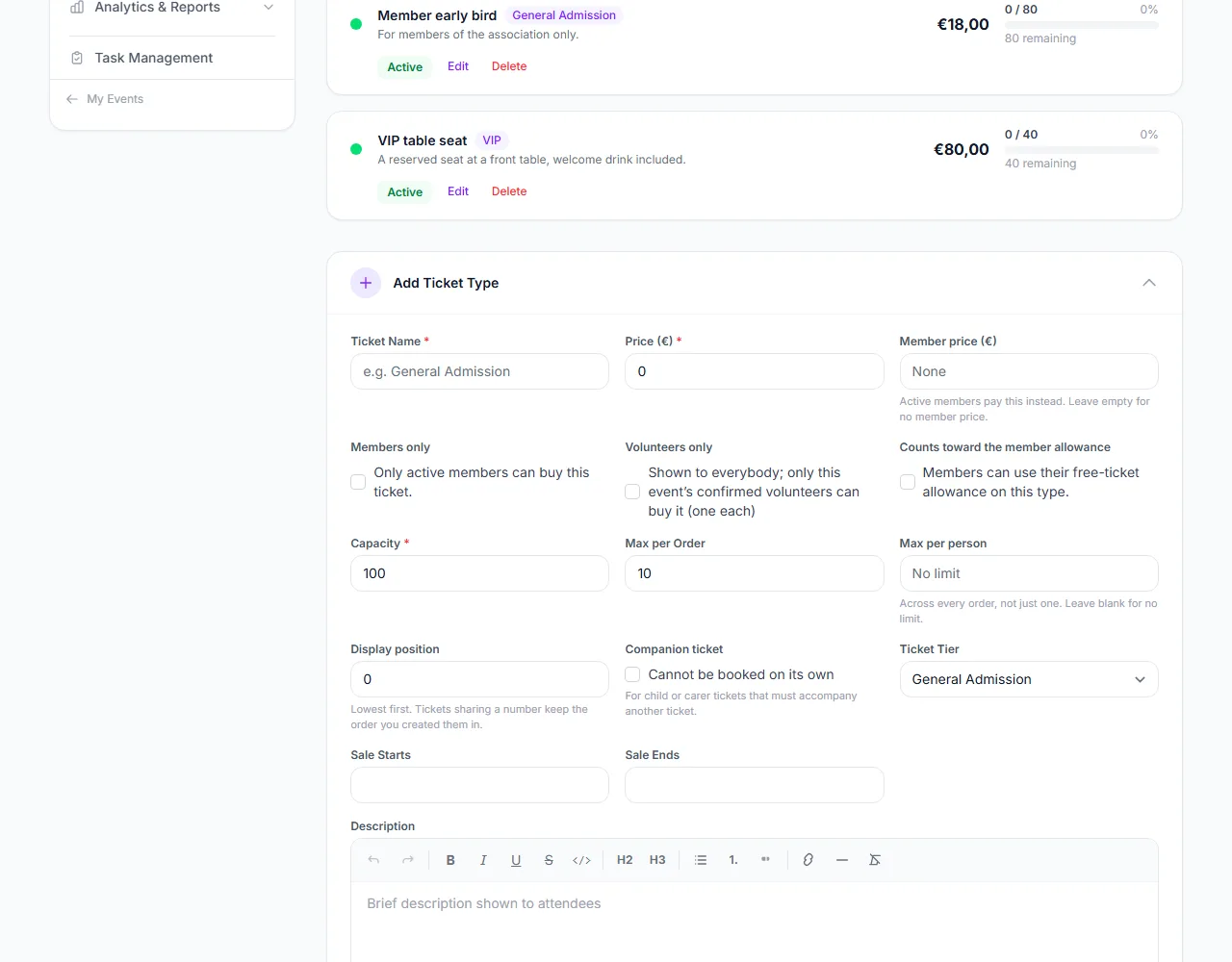Go back to My Events
Image resolution: width=1232 pixels, height=962 pixels.
pos(105,99)
